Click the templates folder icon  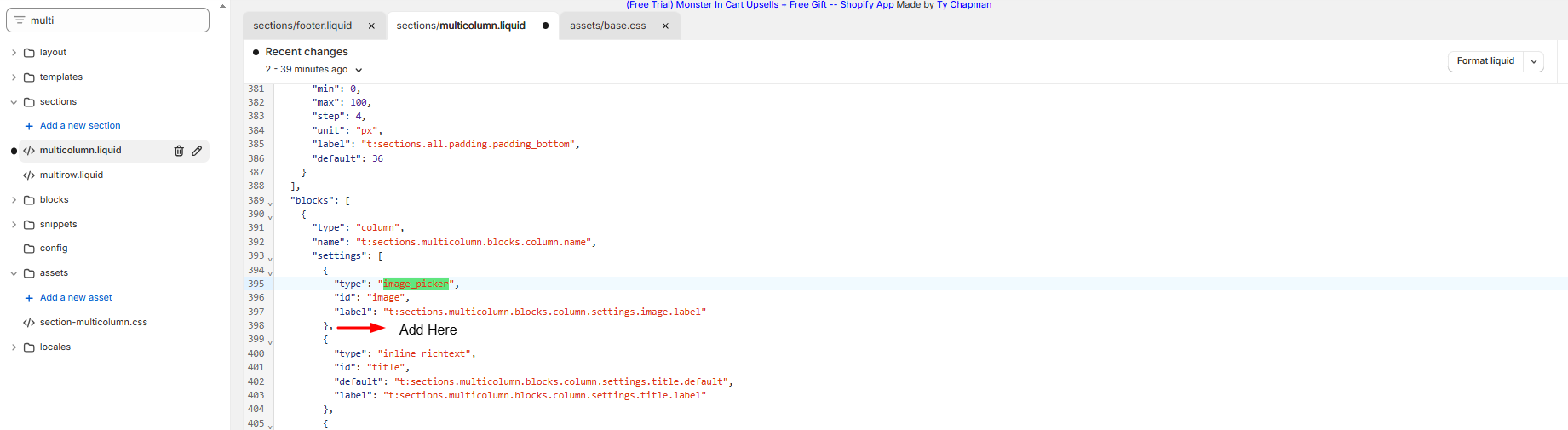click(x=29, y=77)
